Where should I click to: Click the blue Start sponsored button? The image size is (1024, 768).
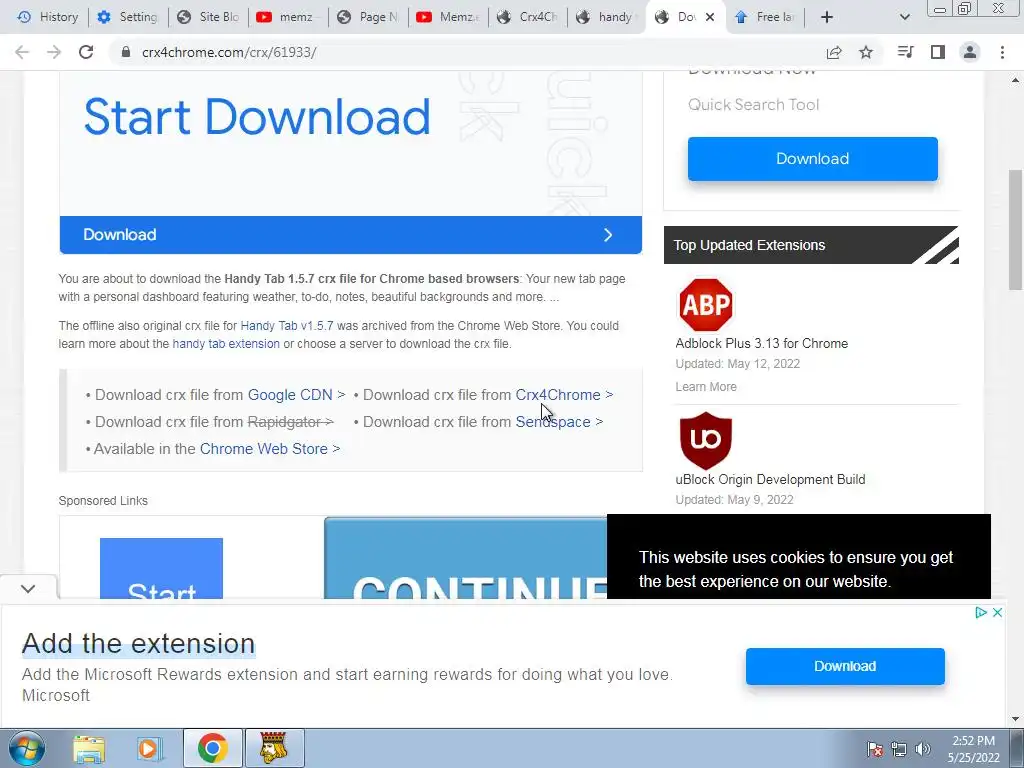pos(161,568)
